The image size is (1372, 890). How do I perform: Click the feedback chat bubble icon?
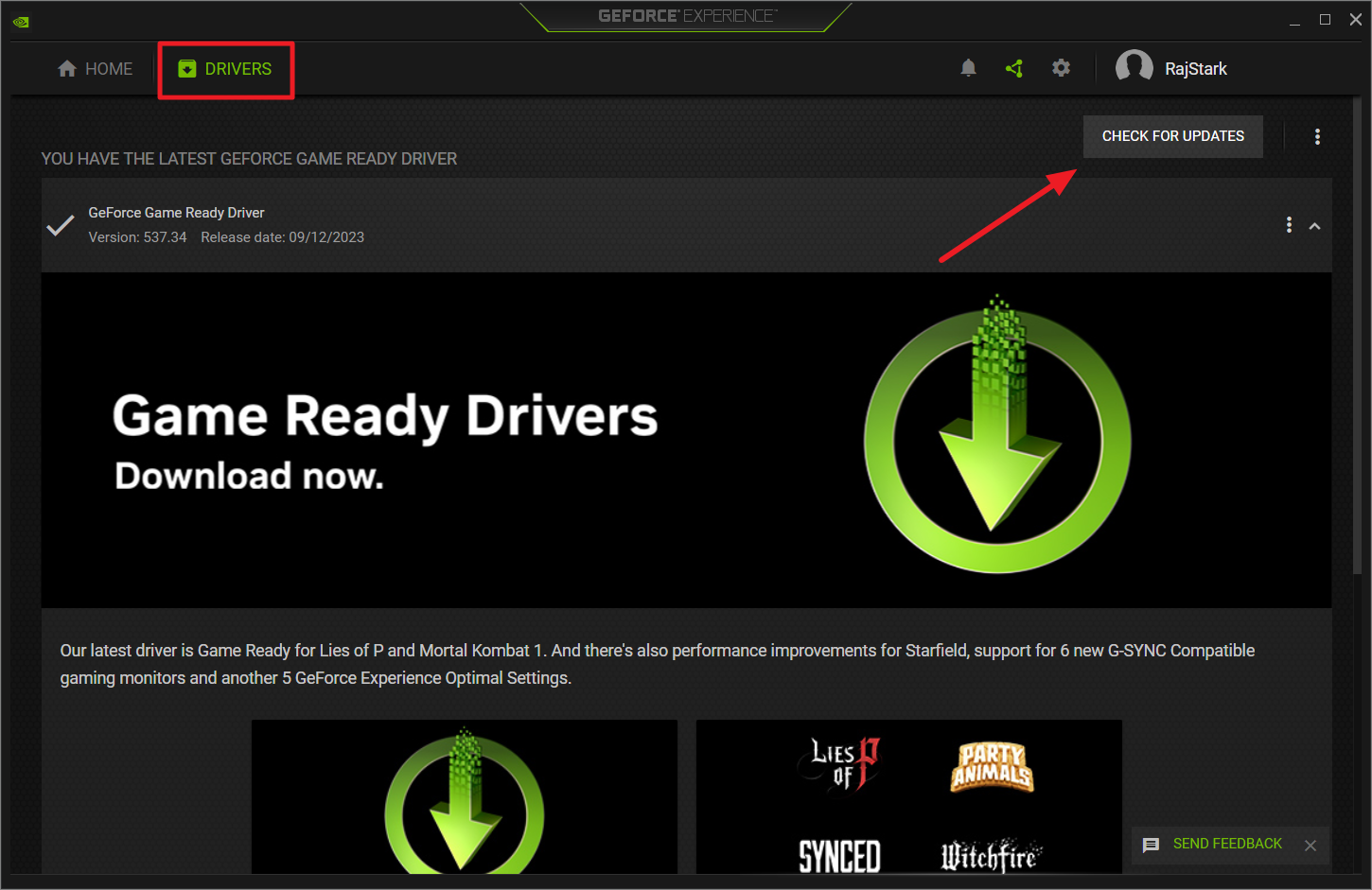coord(1151,845)
